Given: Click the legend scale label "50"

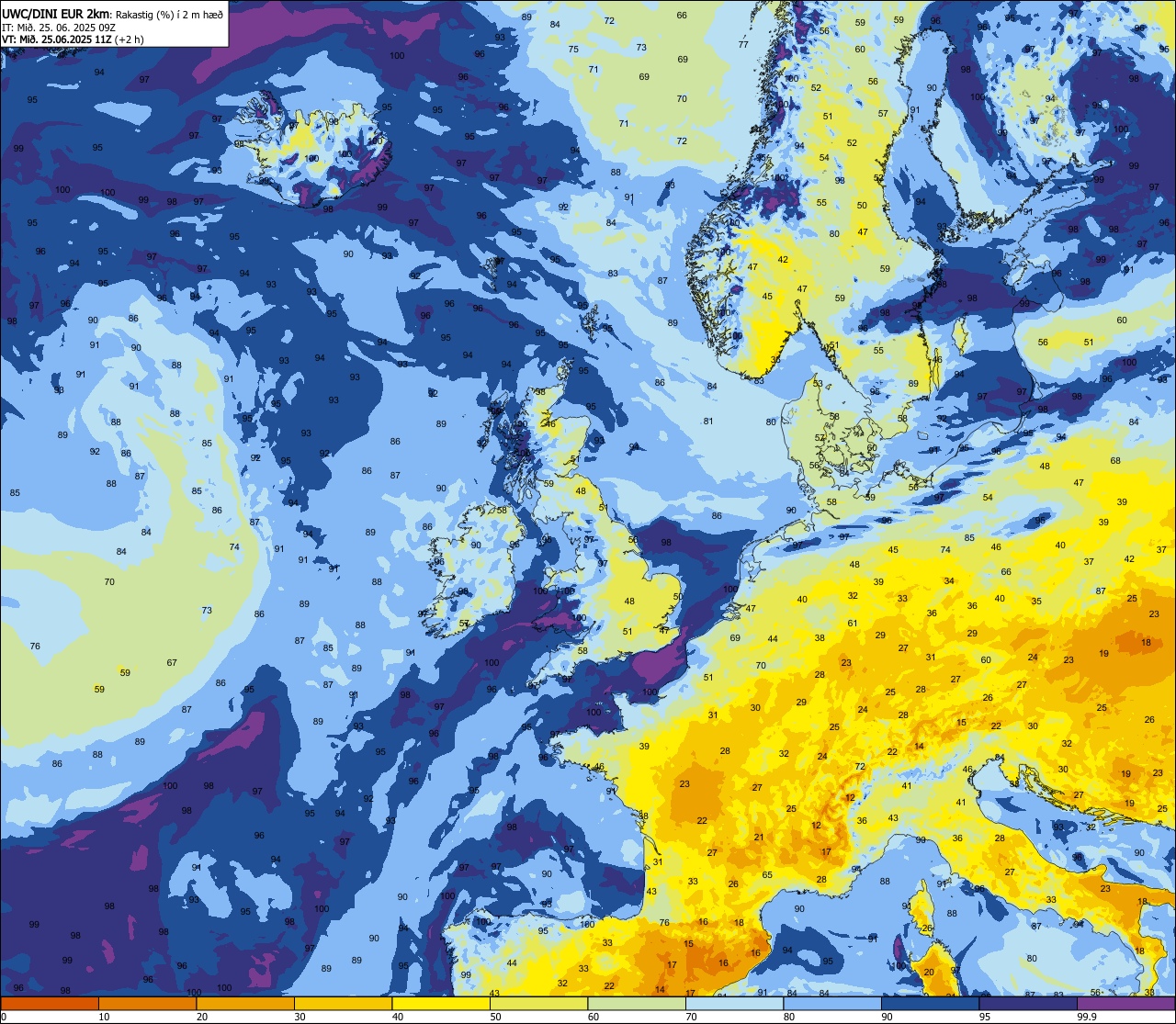Looking at the screenshot, I should (495, 1017).
